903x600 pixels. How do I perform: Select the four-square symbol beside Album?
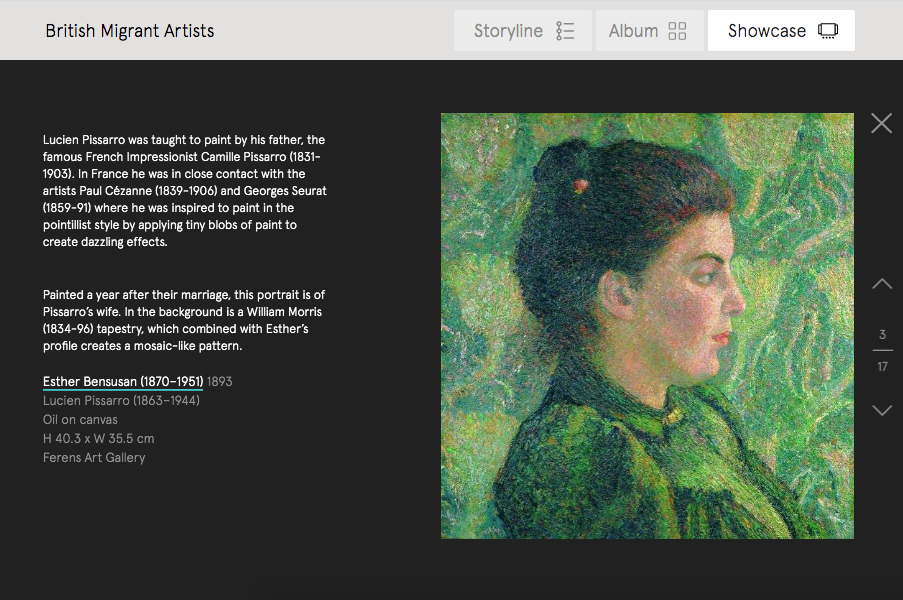tap(678, 30)
